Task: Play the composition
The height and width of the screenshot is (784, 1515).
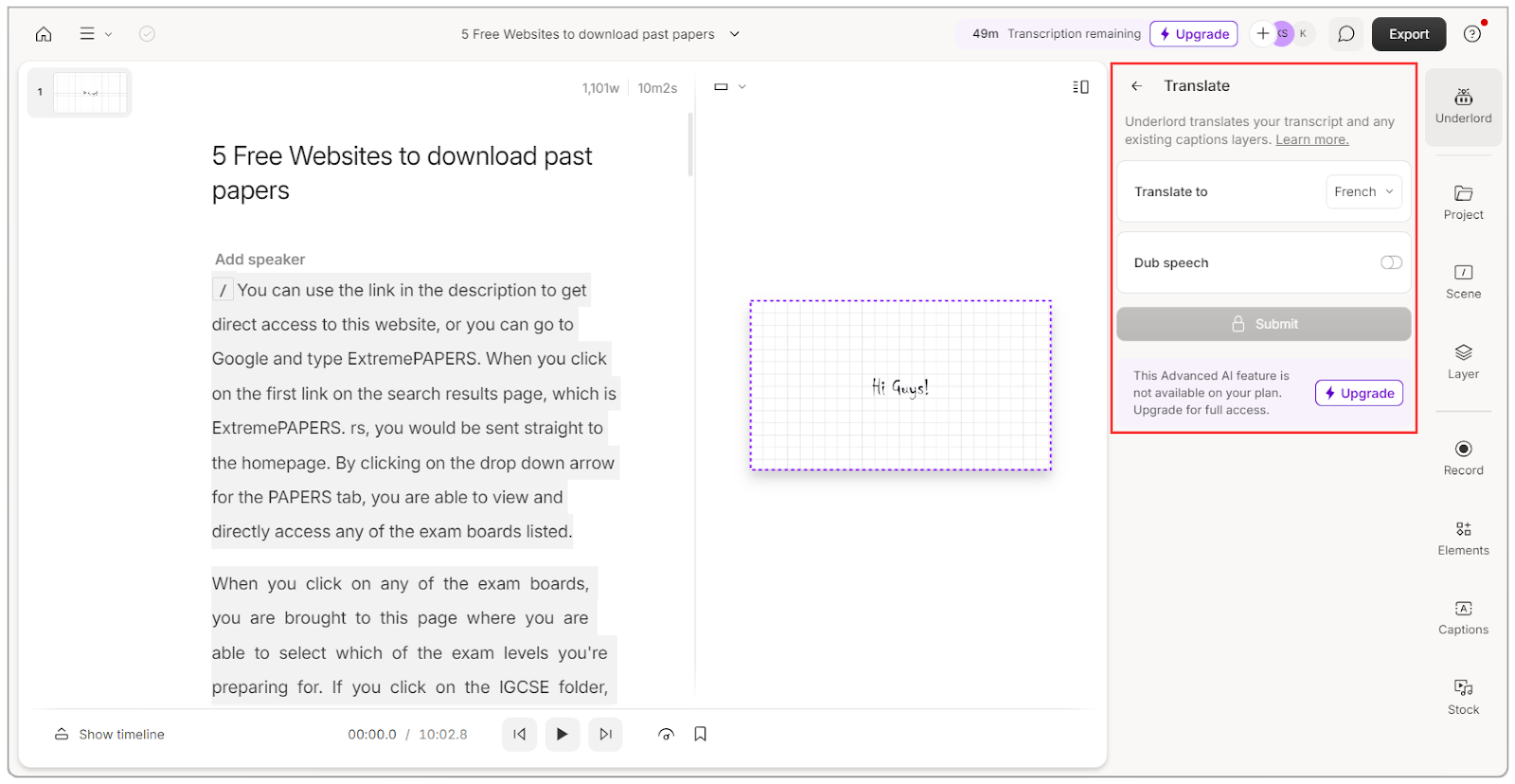Action: click(x=562, y=734)
